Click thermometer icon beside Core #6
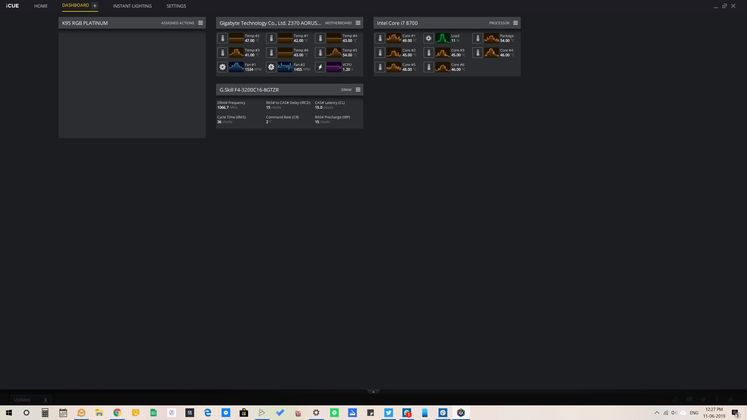Image resolution: width=747 pixels, height=420 pixels. point(429,67)
